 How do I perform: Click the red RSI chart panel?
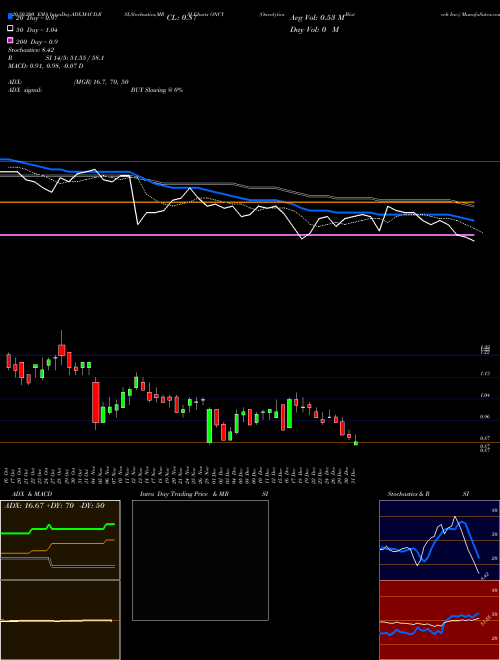(x=439, y=620)
